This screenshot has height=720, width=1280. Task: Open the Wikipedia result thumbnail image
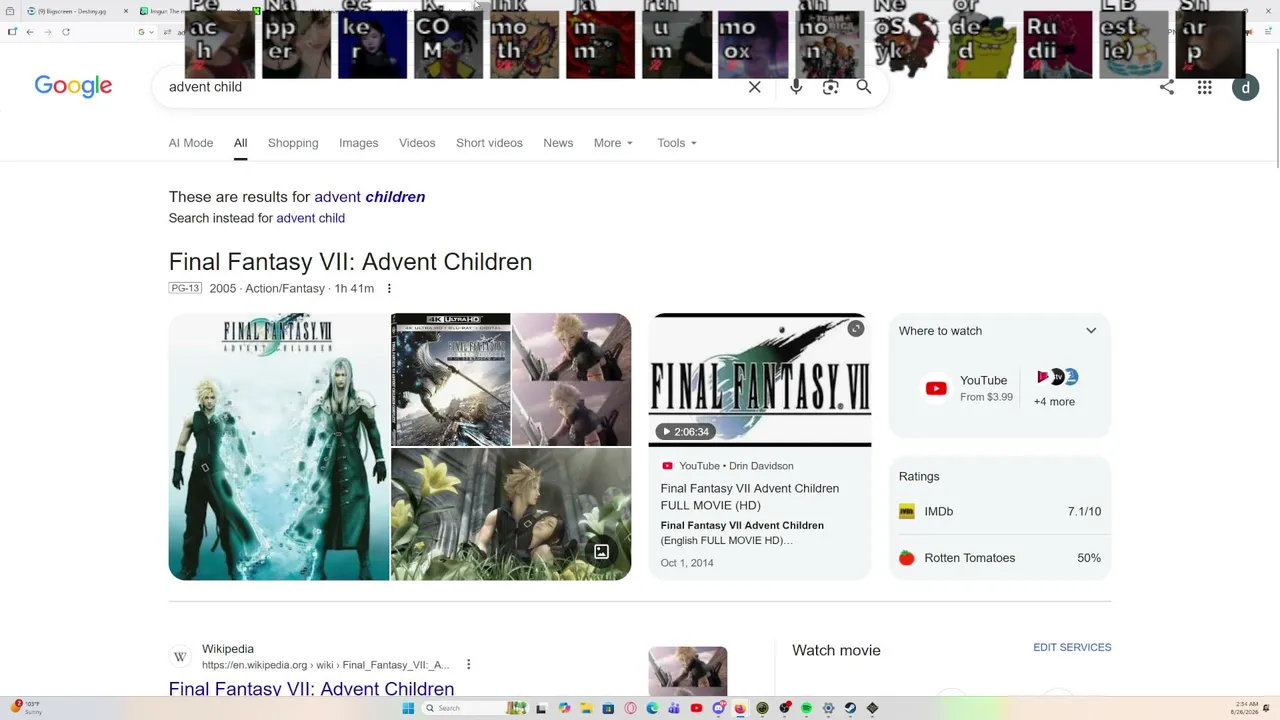click(688, 671)
